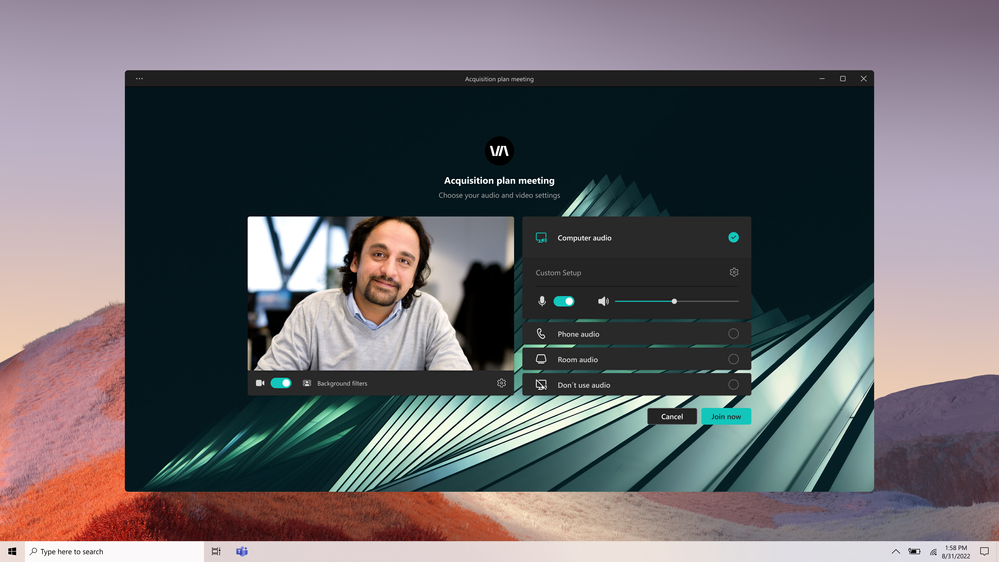This screenshot has width=999, height=562.
Task: Click the Room audio device icon
Action: (541, 359)
